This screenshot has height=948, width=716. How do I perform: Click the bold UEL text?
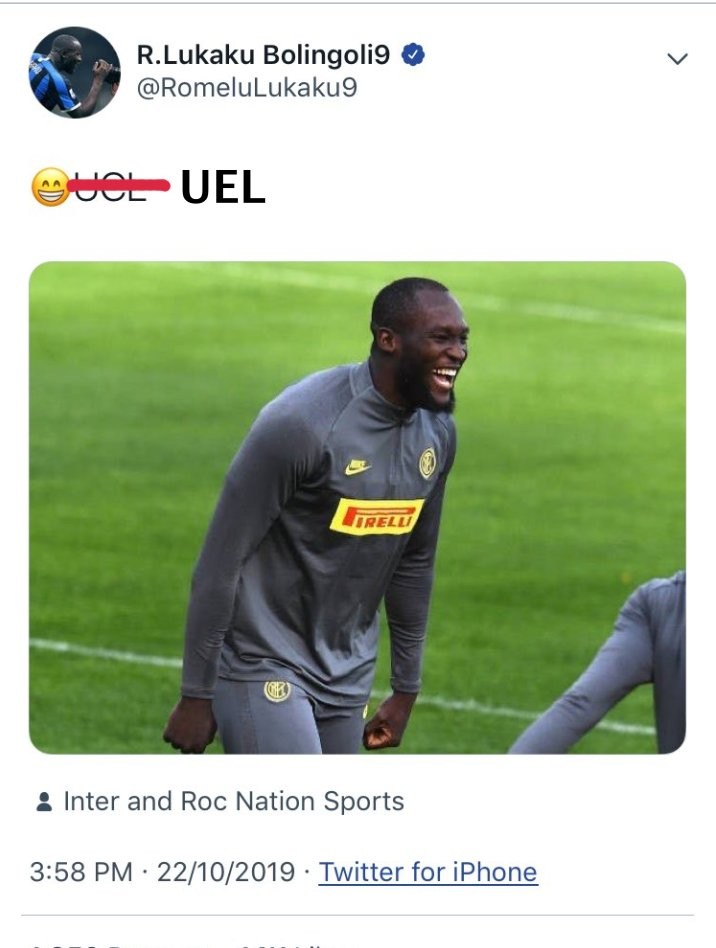click(223, 187)
